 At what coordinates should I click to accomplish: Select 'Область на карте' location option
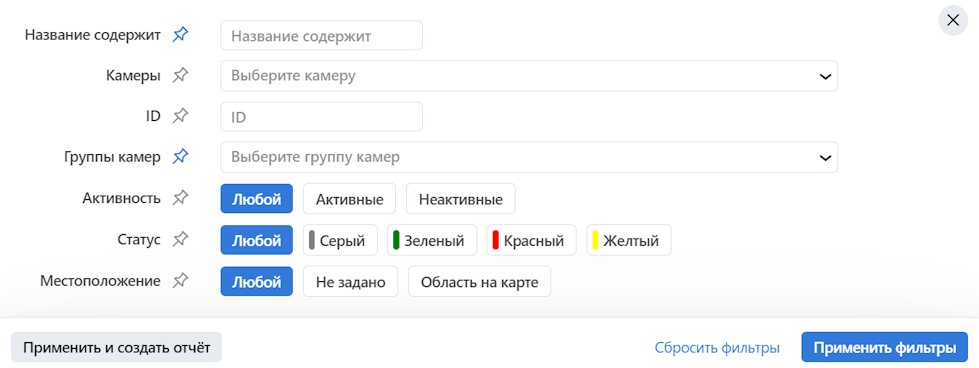click(480, 281)
